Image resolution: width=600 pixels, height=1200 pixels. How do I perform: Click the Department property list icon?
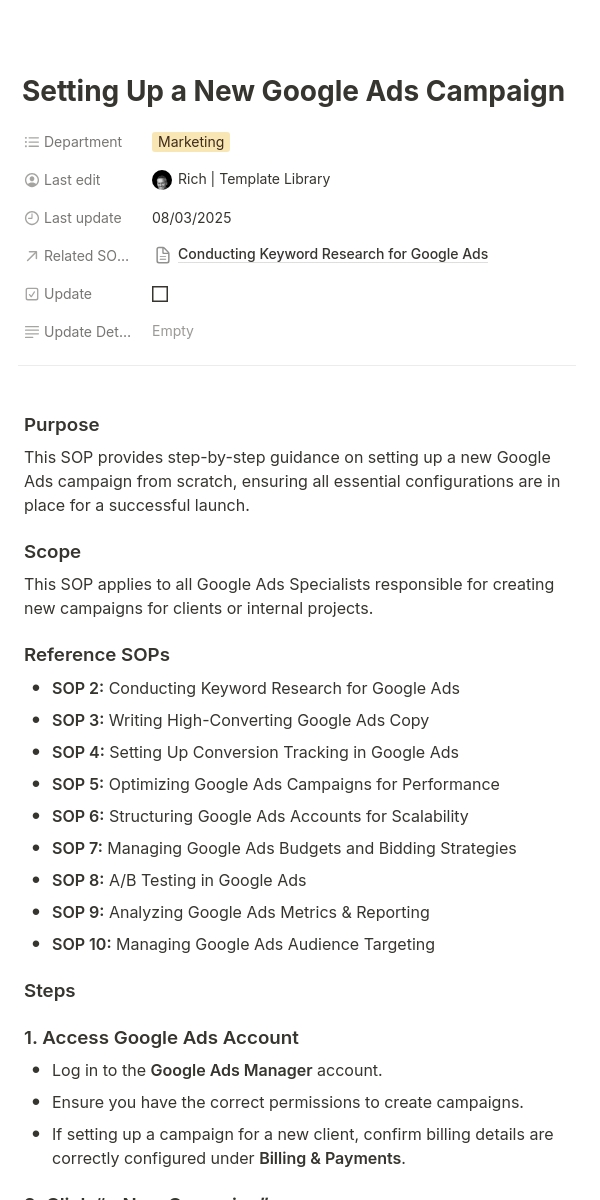click(32, 142)
